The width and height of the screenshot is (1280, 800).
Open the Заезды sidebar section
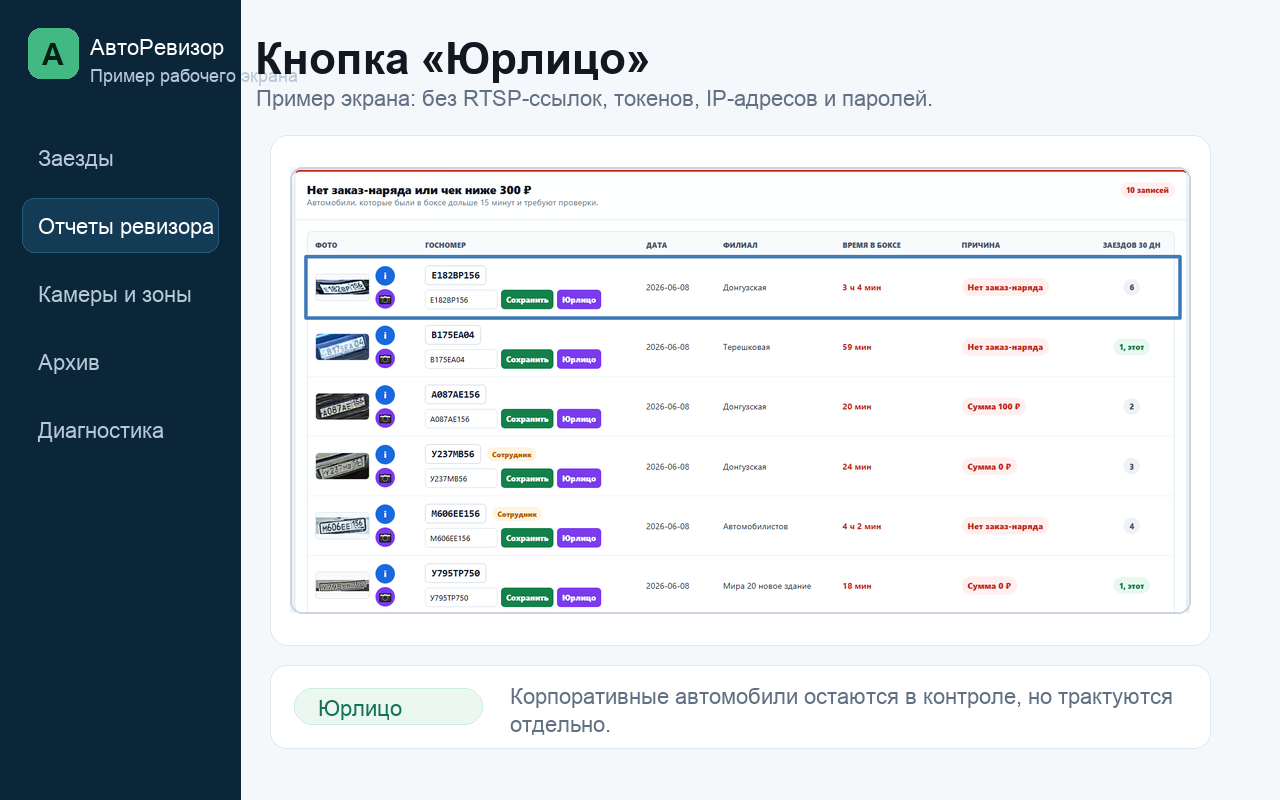click(76, 158)
